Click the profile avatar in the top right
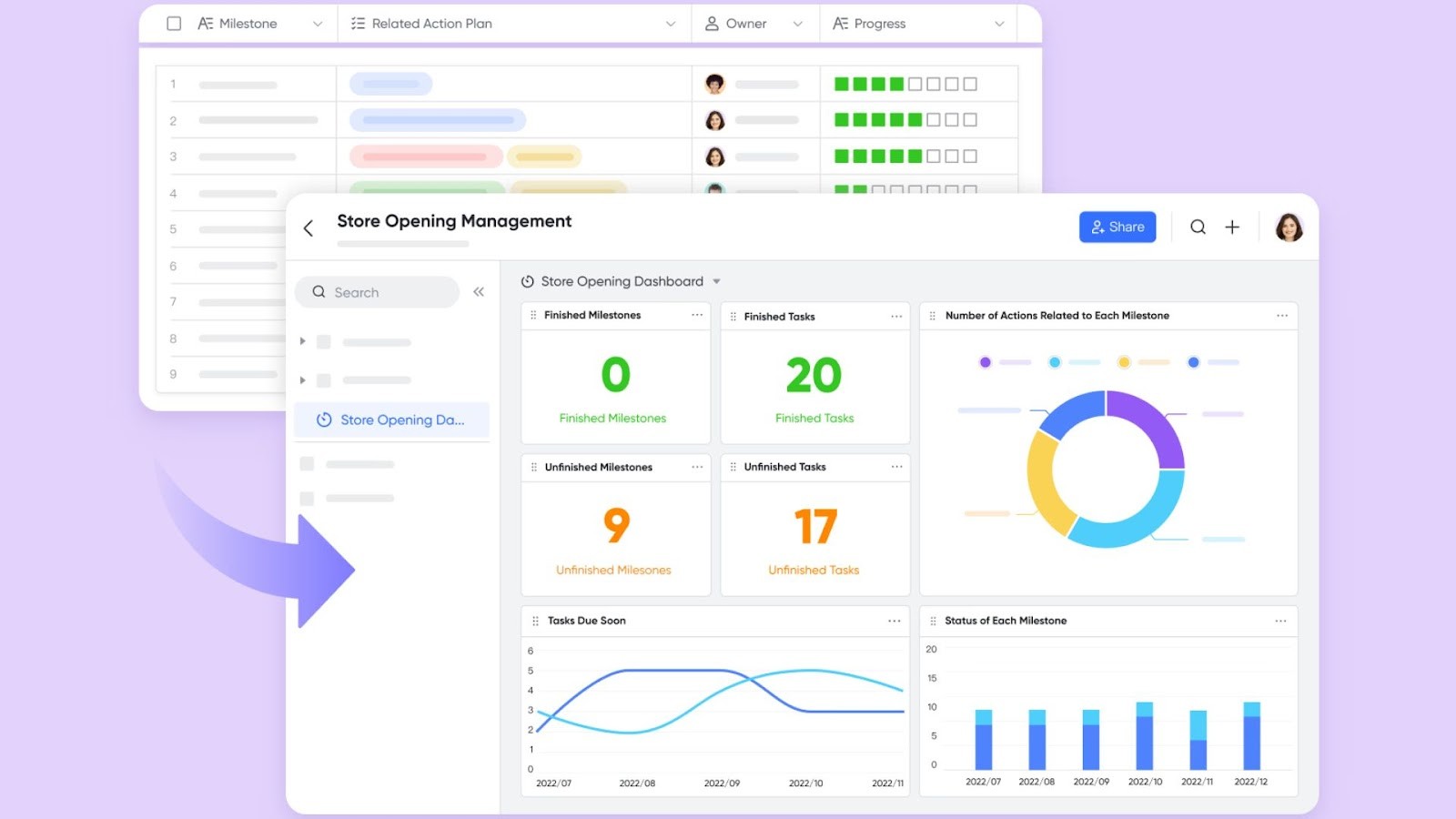This screenshot has width=1456, height=819. pos(1288,227)
